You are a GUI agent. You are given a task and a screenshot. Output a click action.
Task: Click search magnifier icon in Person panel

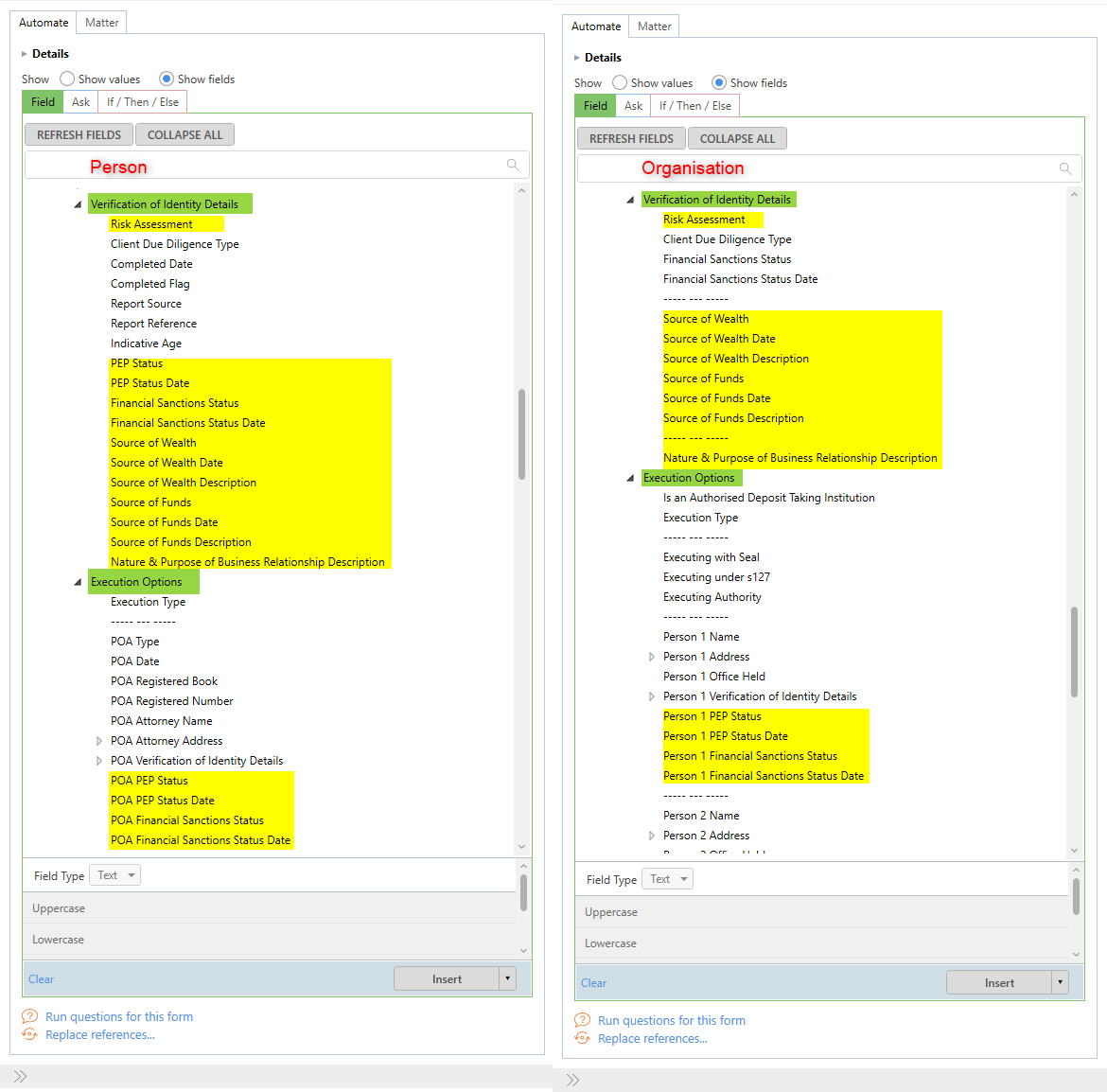[513, 166]
